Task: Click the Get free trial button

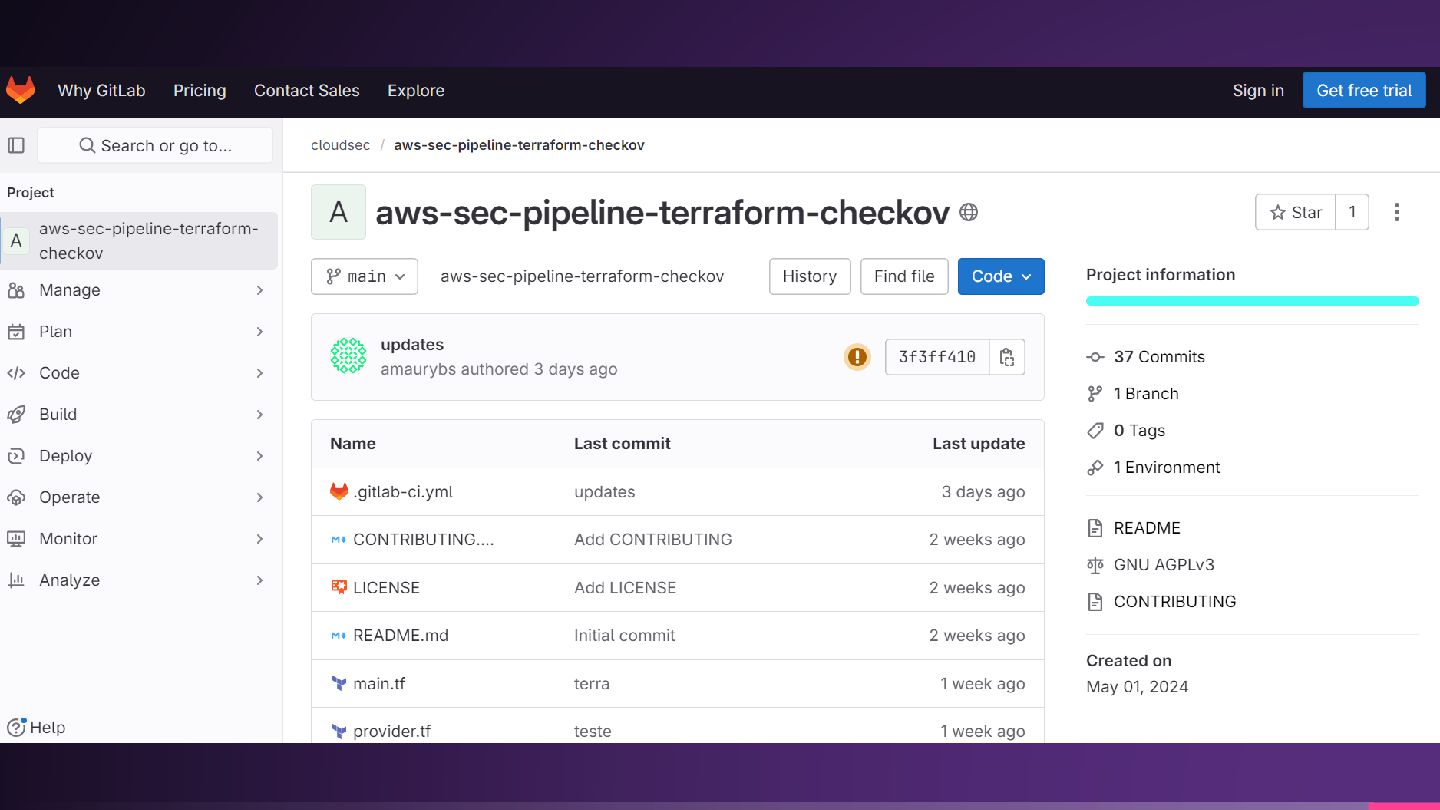Action: (1364, 90)
